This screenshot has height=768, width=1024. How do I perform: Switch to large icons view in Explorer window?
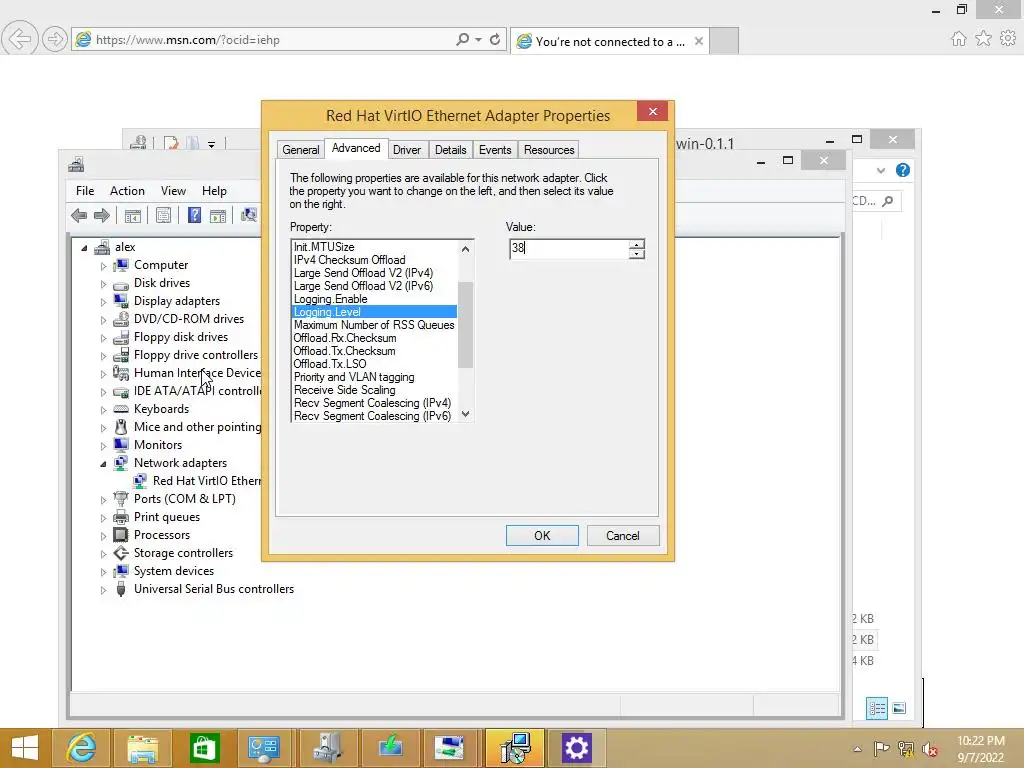click(x=899, y=708)
